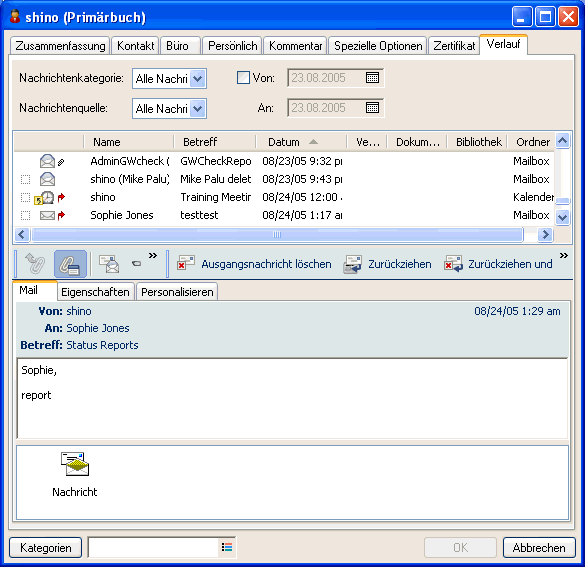Click the calendar icon in Von date field
This screenshot has width=585, height=567.
372,78
